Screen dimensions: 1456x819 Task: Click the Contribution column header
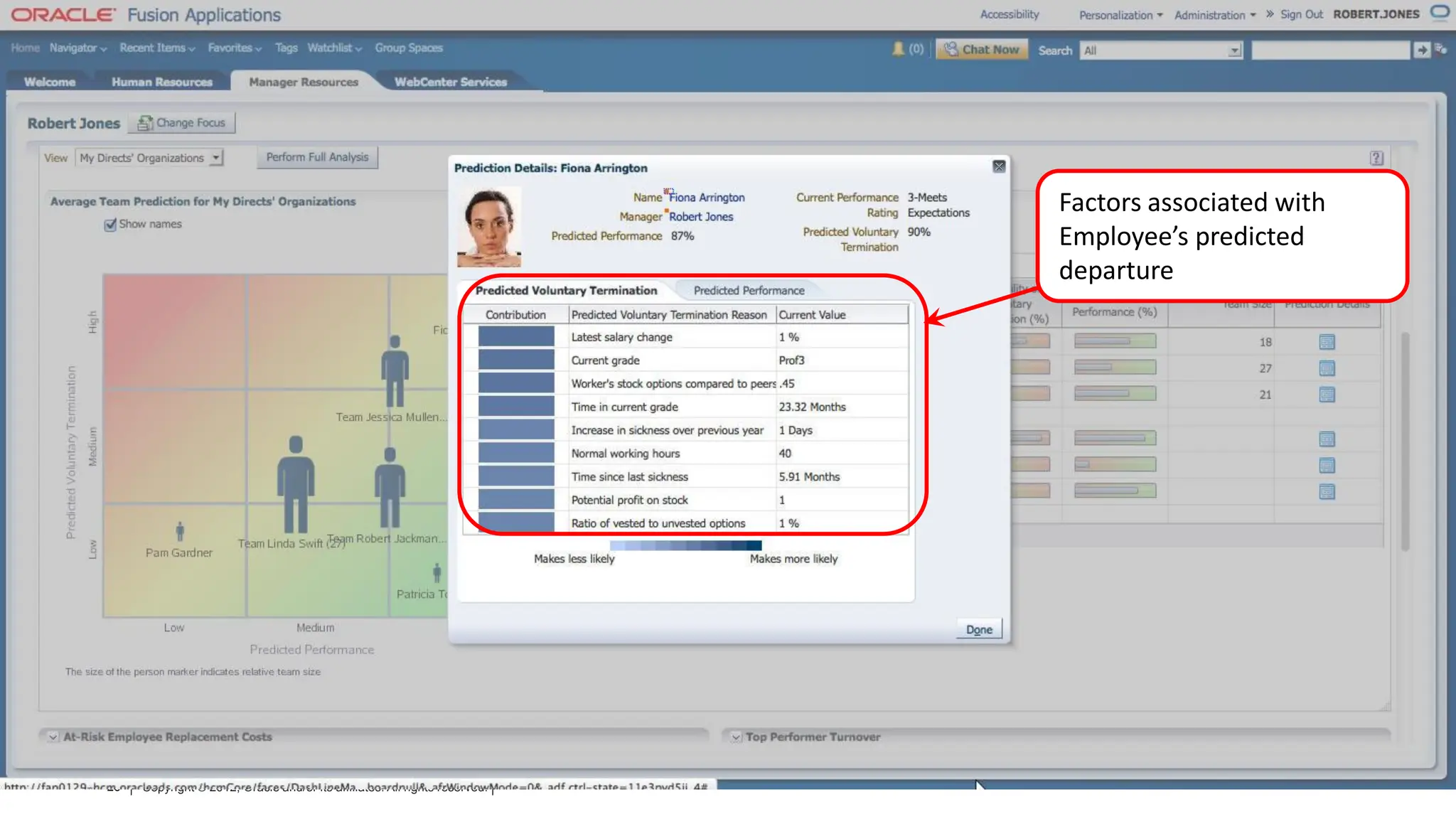[516, 314]
